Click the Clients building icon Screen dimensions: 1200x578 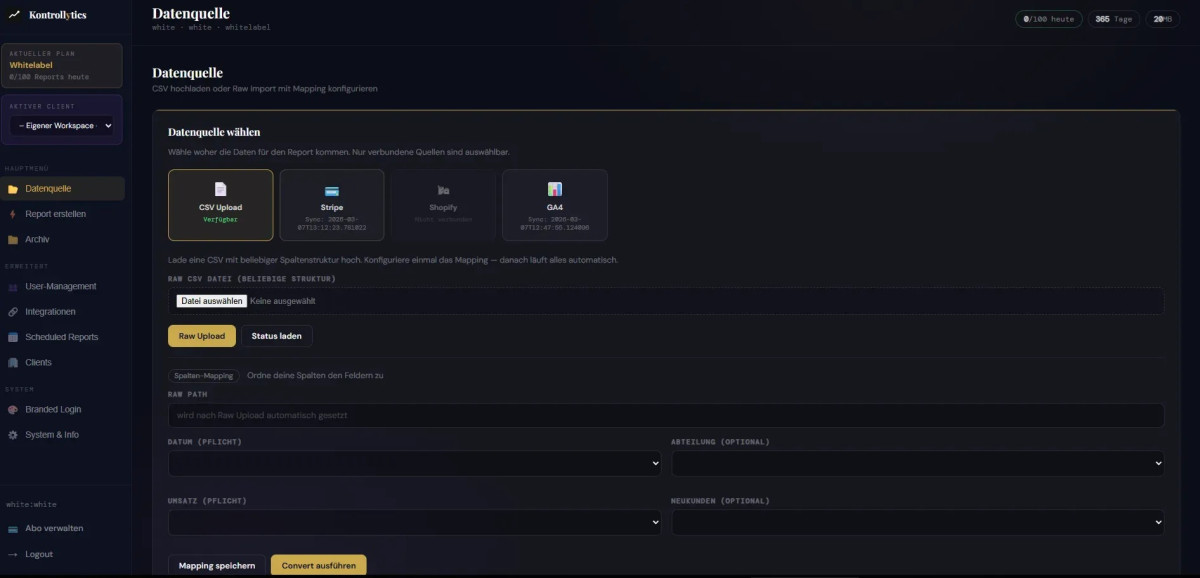pos(12,362)
